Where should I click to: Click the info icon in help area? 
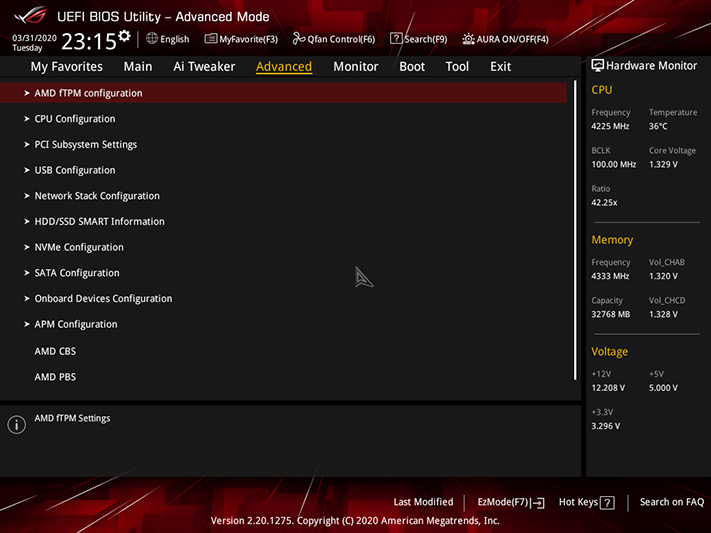click(x=17, y=425)
